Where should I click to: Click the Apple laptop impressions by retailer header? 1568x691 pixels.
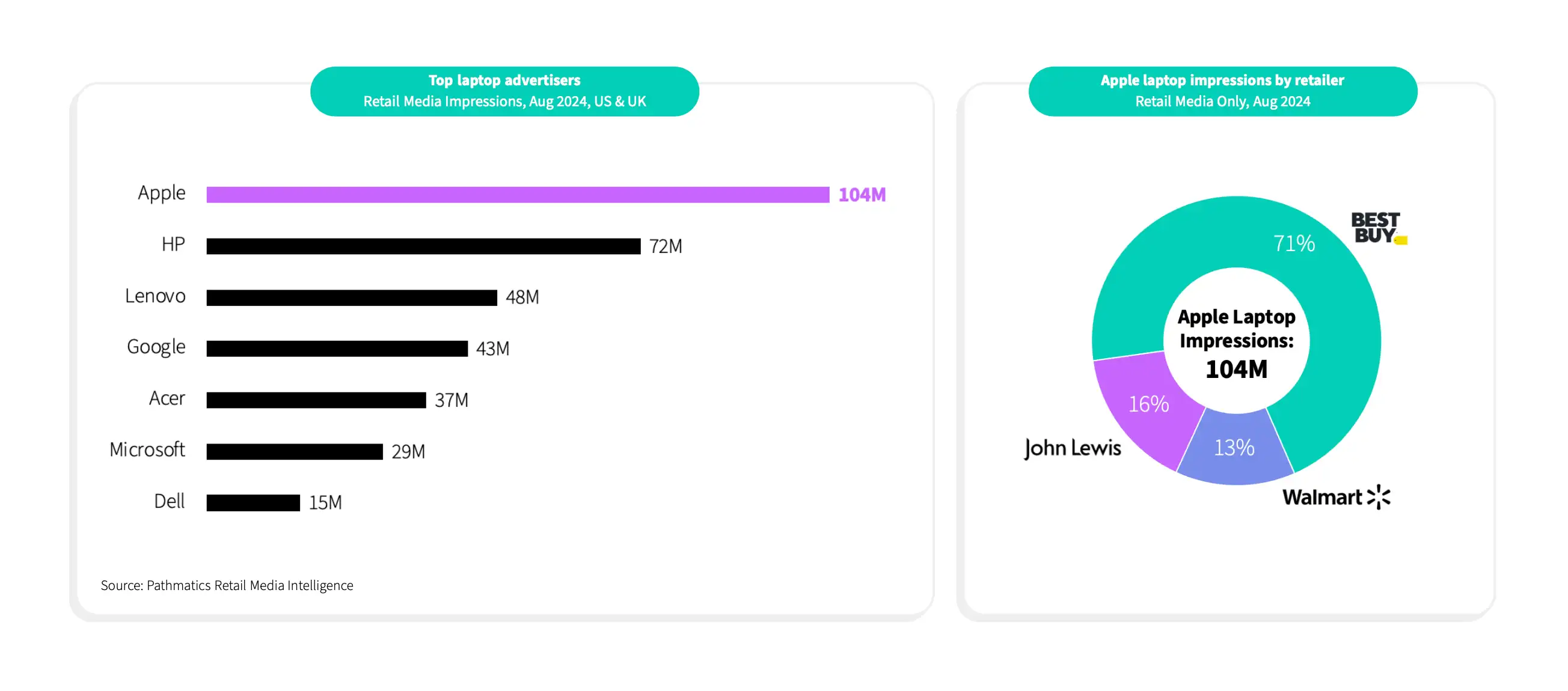click(x=1223, y=91)
